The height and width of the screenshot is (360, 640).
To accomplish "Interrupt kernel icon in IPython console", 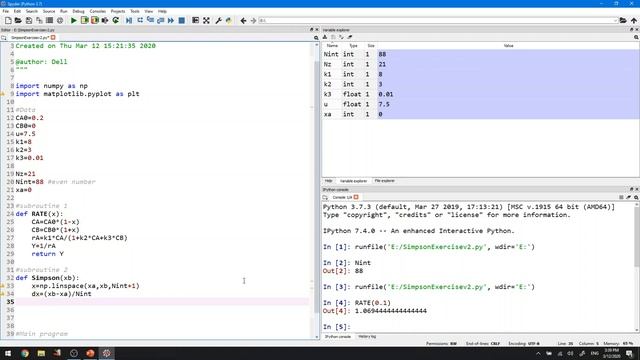I will pos(621,197).
